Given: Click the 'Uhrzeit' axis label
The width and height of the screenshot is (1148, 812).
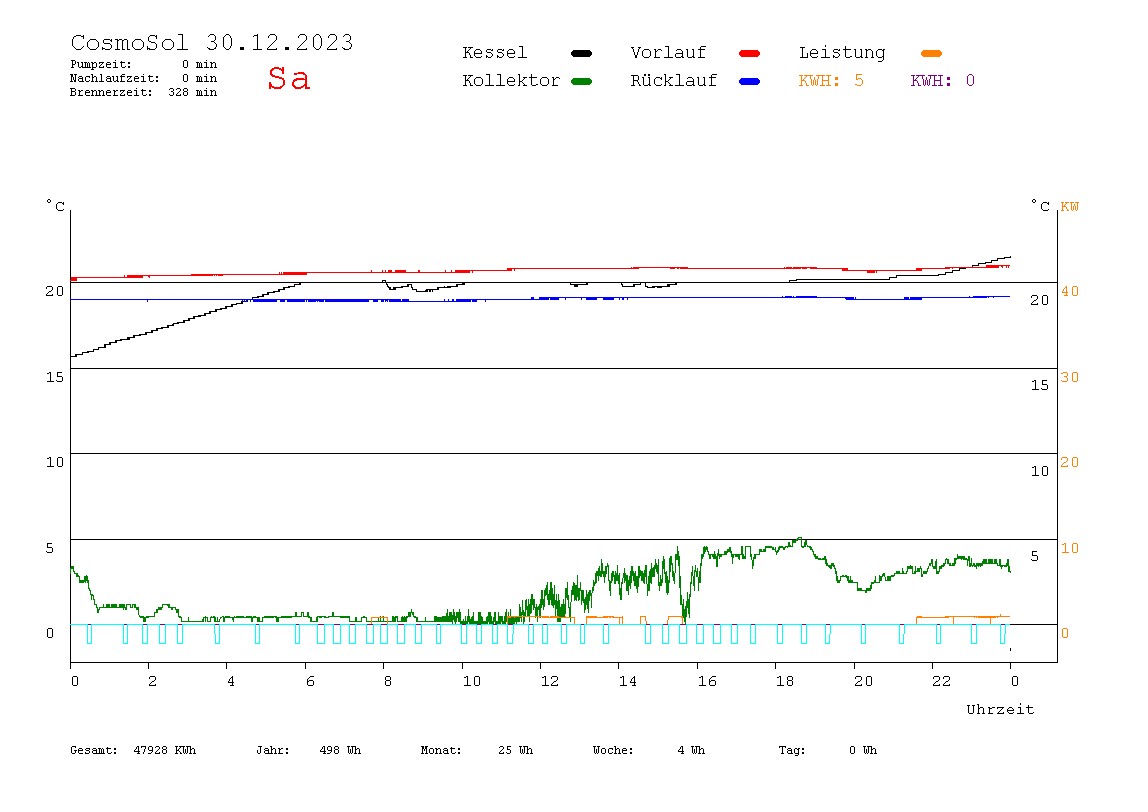Looking at the screenshot, I should (1000, 709).
